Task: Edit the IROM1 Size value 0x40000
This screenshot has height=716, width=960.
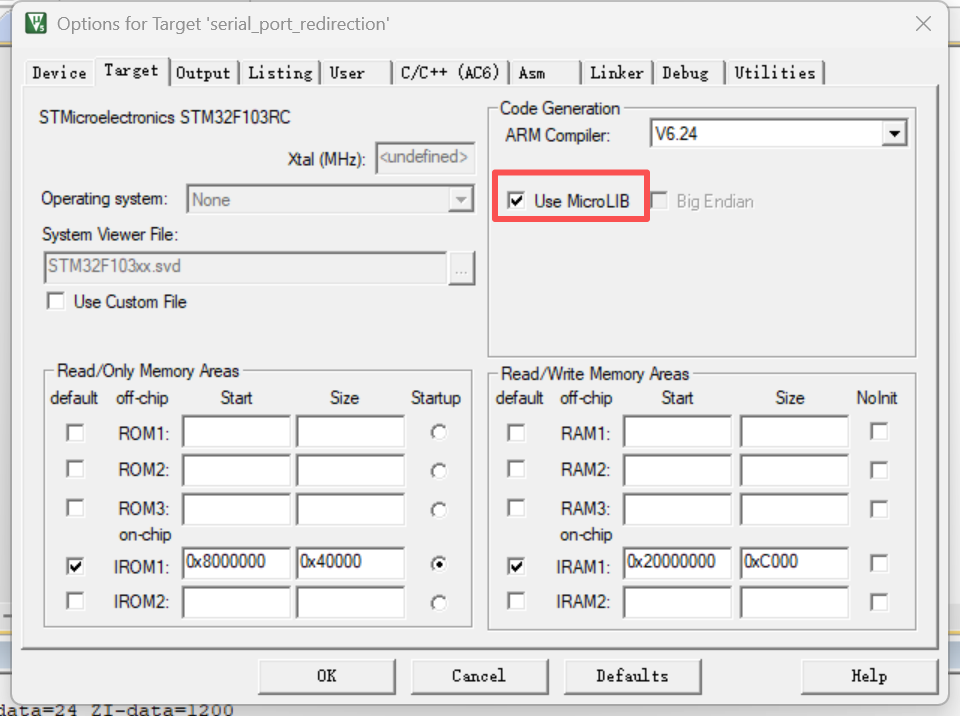Action: click(x=350, y=563)
